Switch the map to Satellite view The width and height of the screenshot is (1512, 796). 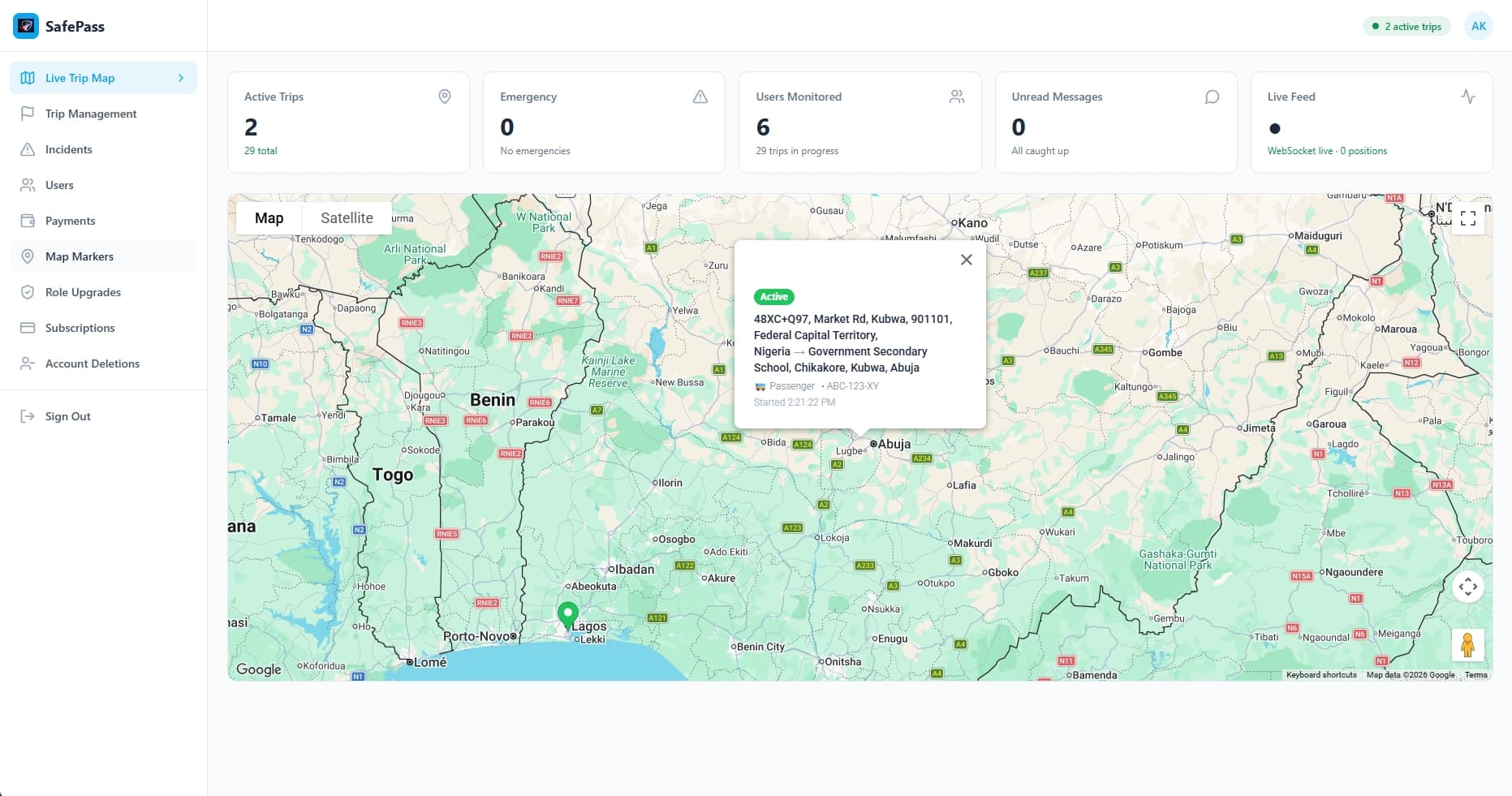click(x=347, y=218)
